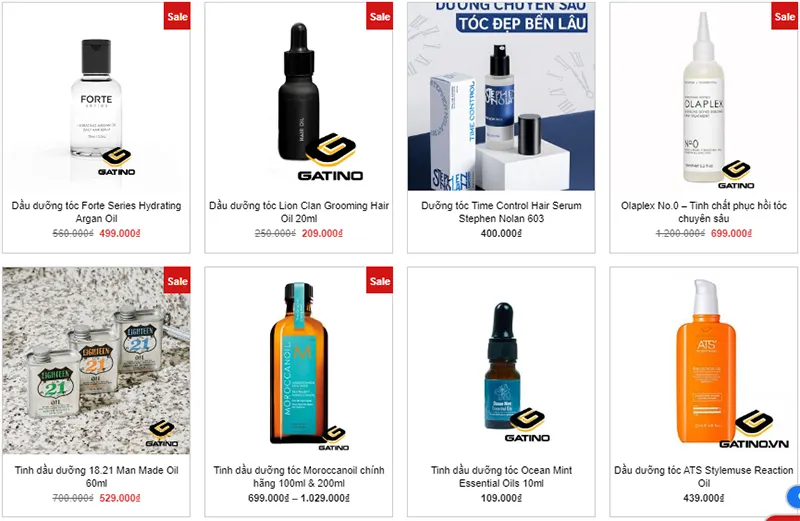Viewport: 800px width, 521px height.
Task: Open the Moroccanoil amber bottle image
Action: 299,360
